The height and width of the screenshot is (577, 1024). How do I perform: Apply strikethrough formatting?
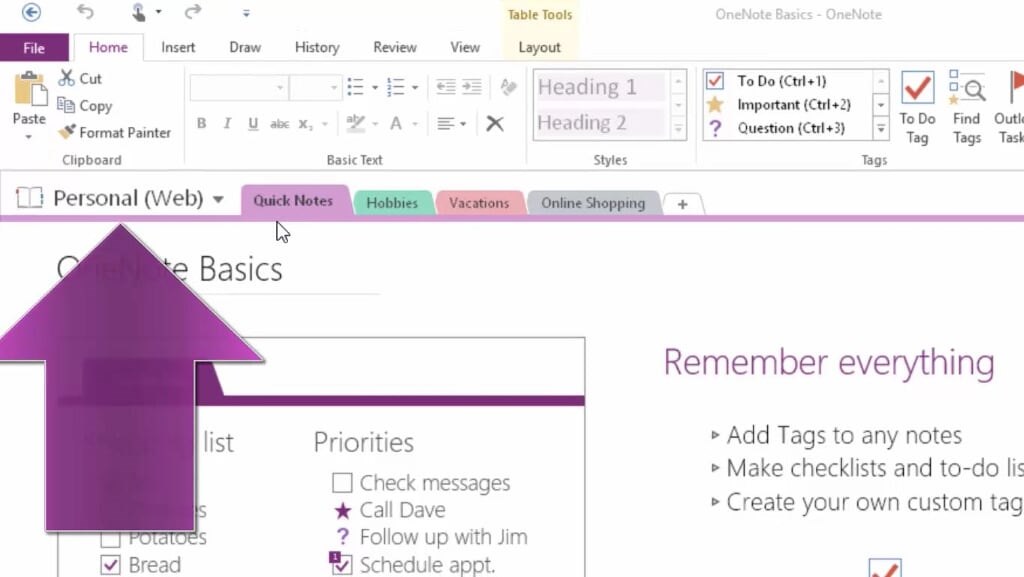pyautogui.click(x=281, y=123)
